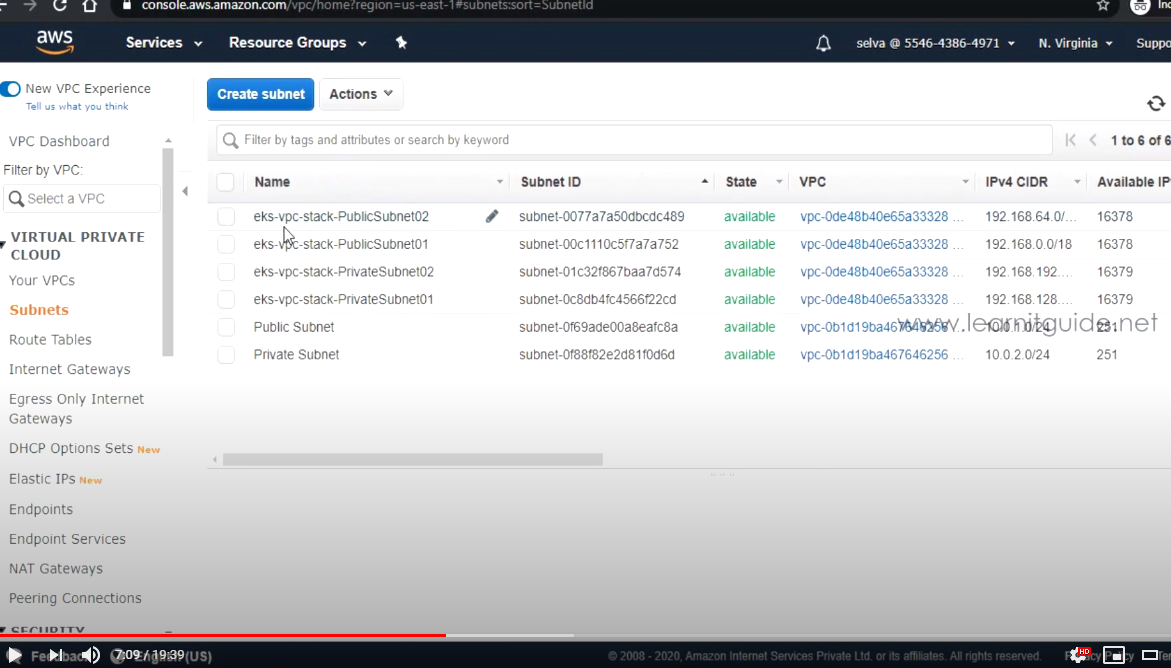
Task: Go to first page of results
Action: coord(1070,140)
